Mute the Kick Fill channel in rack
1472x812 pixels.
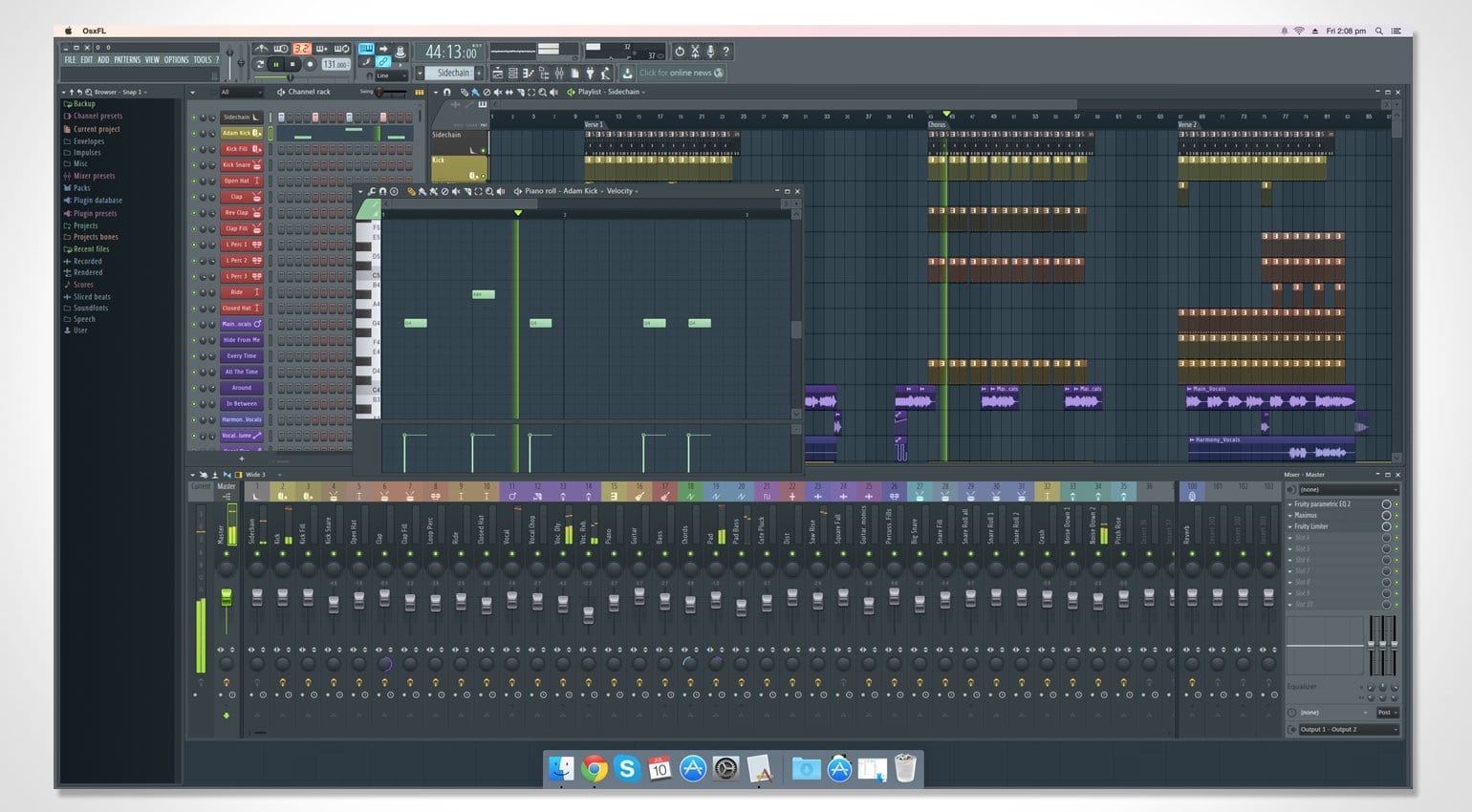click(194, 149)
